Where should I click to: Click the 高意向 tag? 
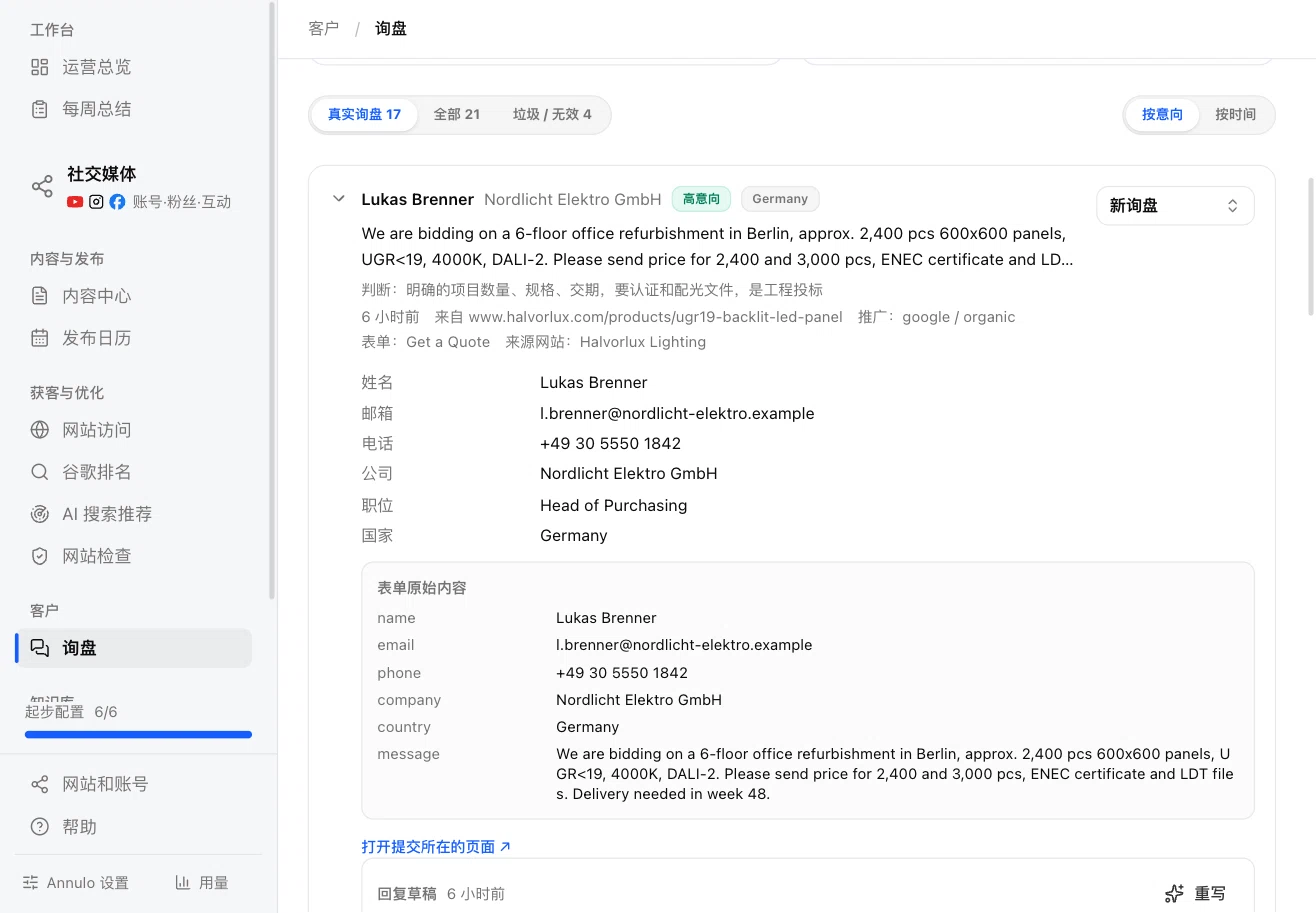pyautogui.click(x=701, y=199)
